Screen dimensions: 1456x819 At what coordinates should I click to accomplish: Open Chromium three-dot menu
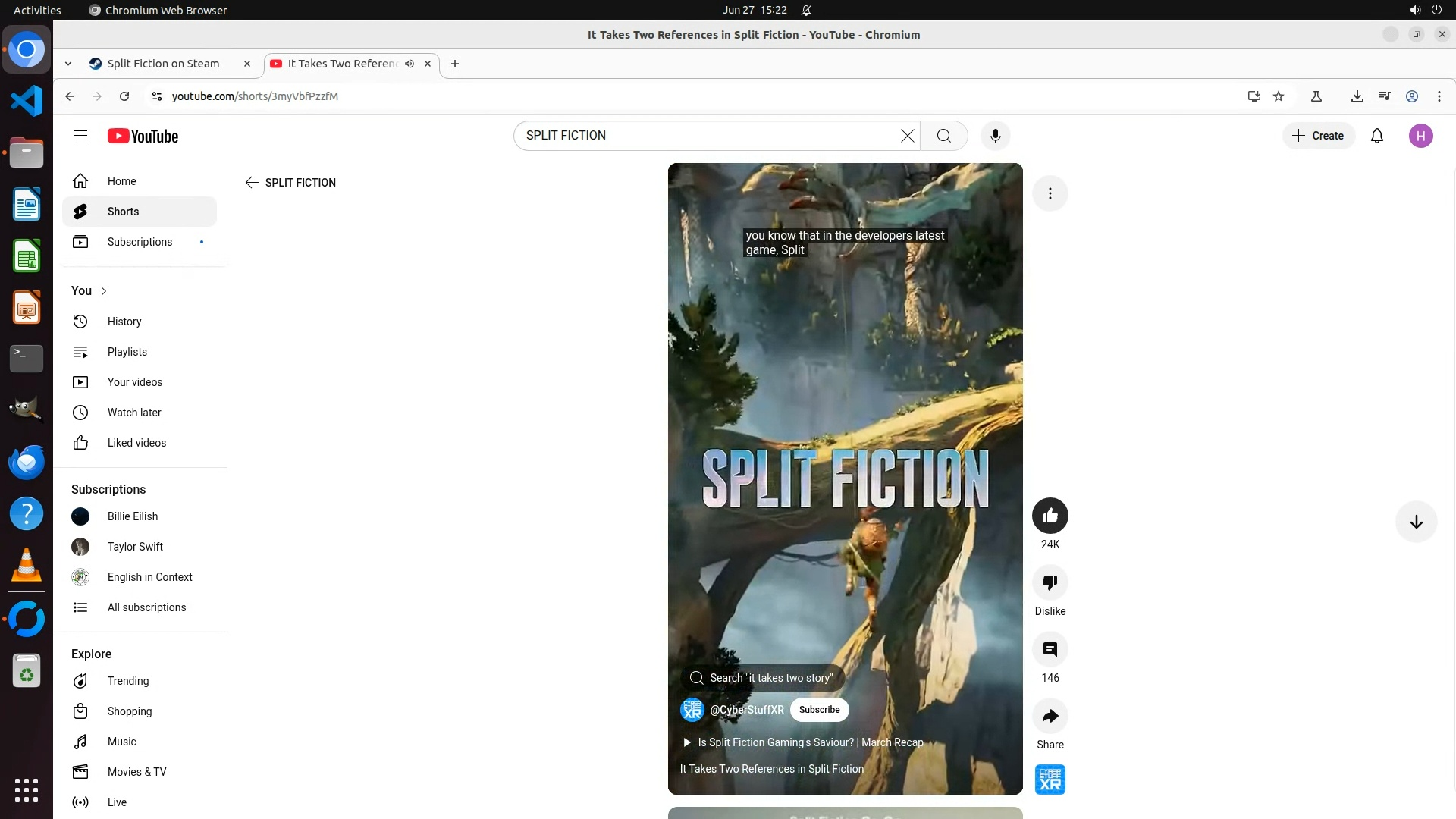[x=1439, y=96]
